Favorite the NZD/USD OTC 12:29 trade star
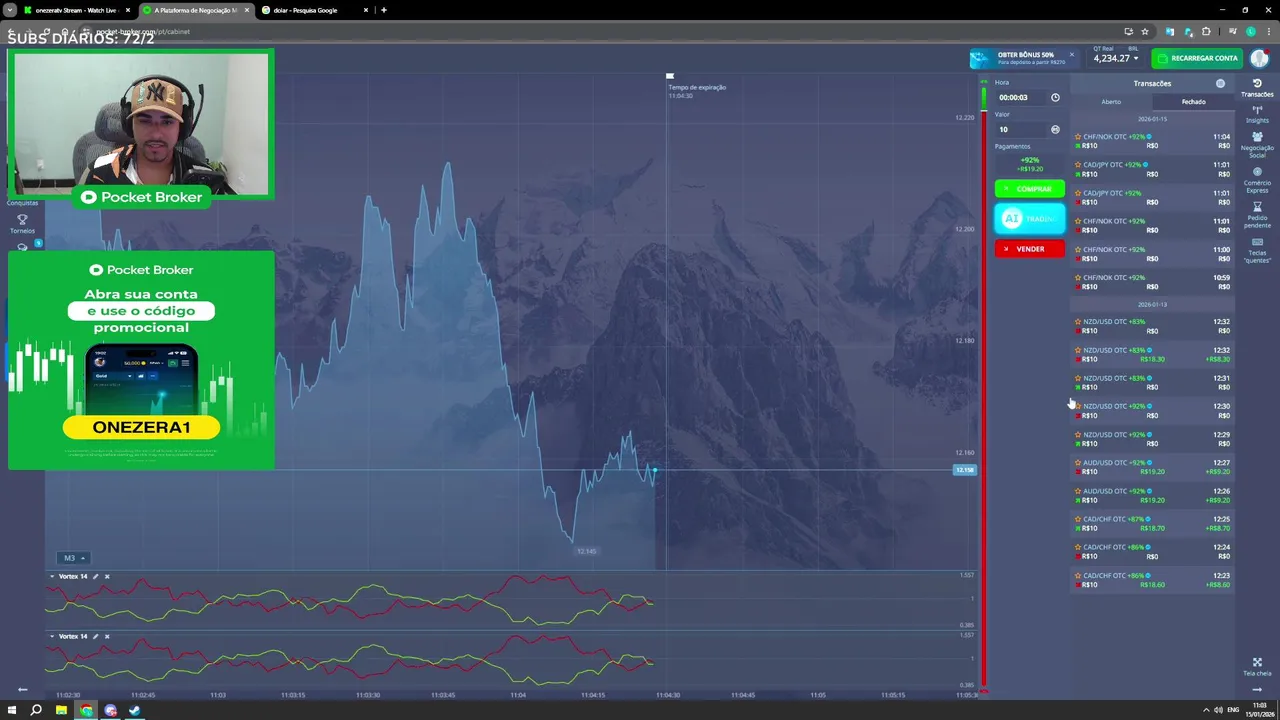The height and width of the screenshot is (720, 1280). tap(1078, 435)
